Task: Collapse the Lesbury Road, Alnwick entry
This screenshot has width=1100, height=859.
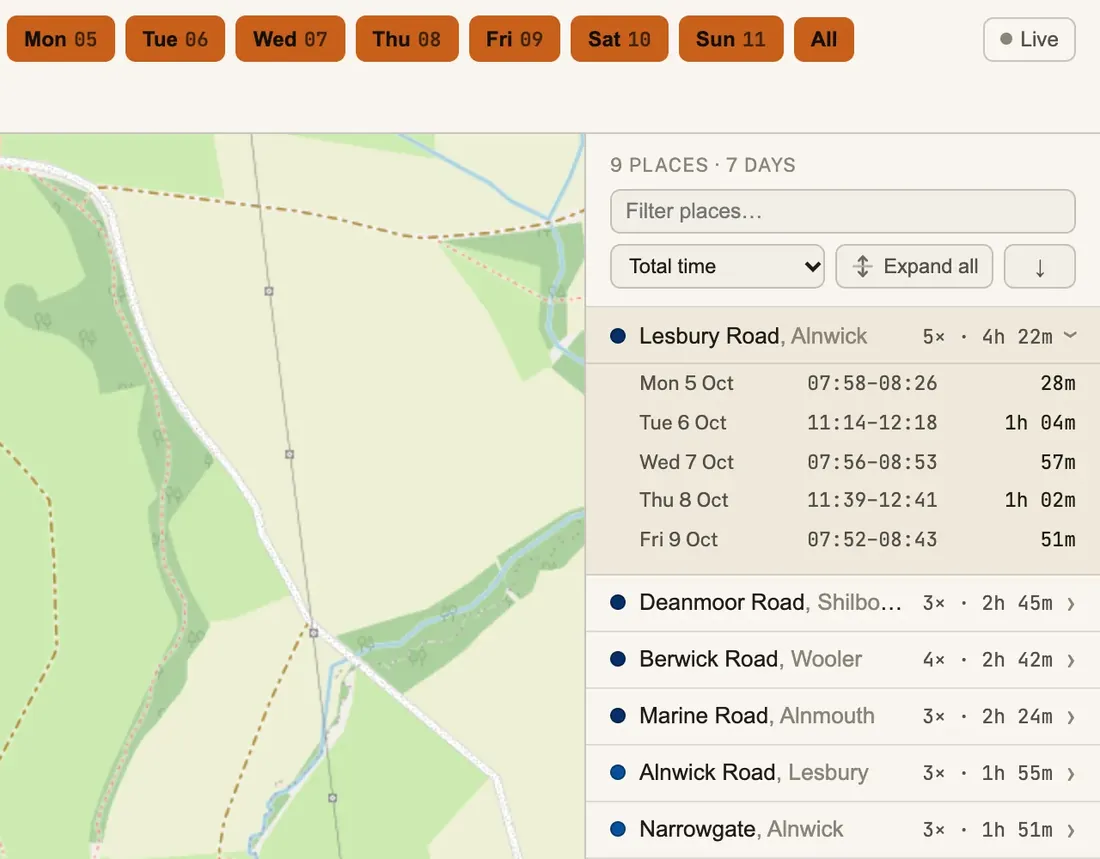Action: 843,335
